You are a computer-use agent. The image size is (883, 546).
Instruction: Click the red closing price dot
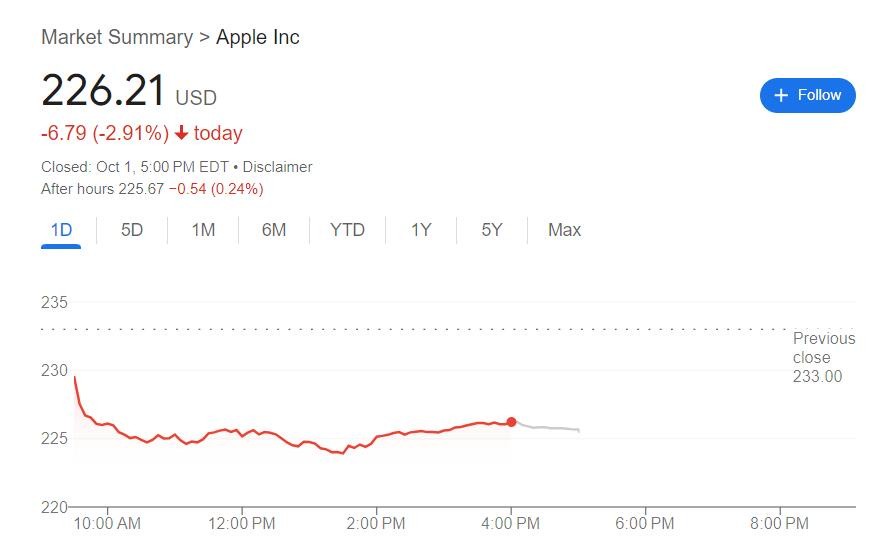[x=511, y=422]
